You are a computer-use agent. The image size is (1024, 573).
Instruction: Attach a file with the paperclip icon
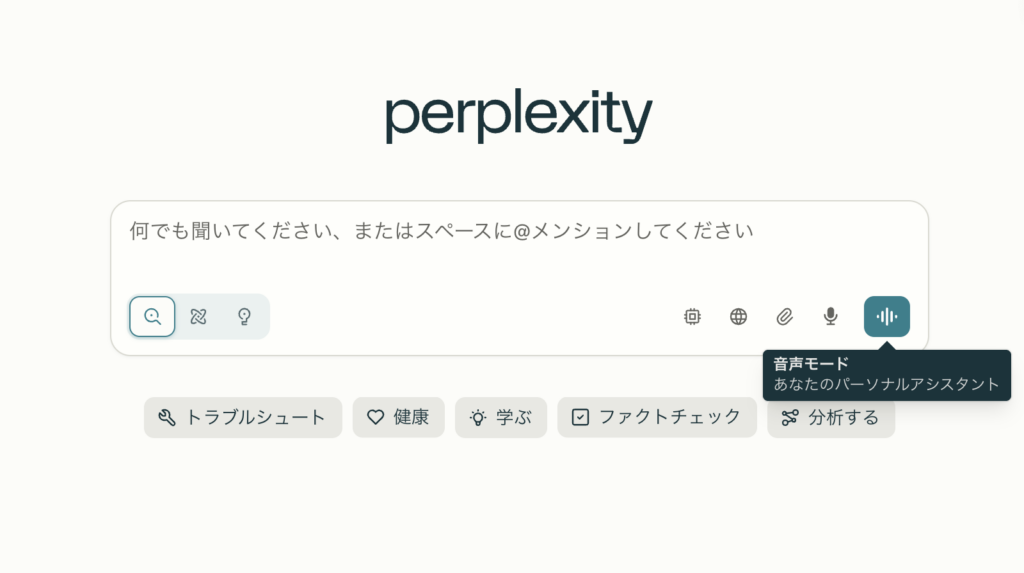tap(784, 317)
